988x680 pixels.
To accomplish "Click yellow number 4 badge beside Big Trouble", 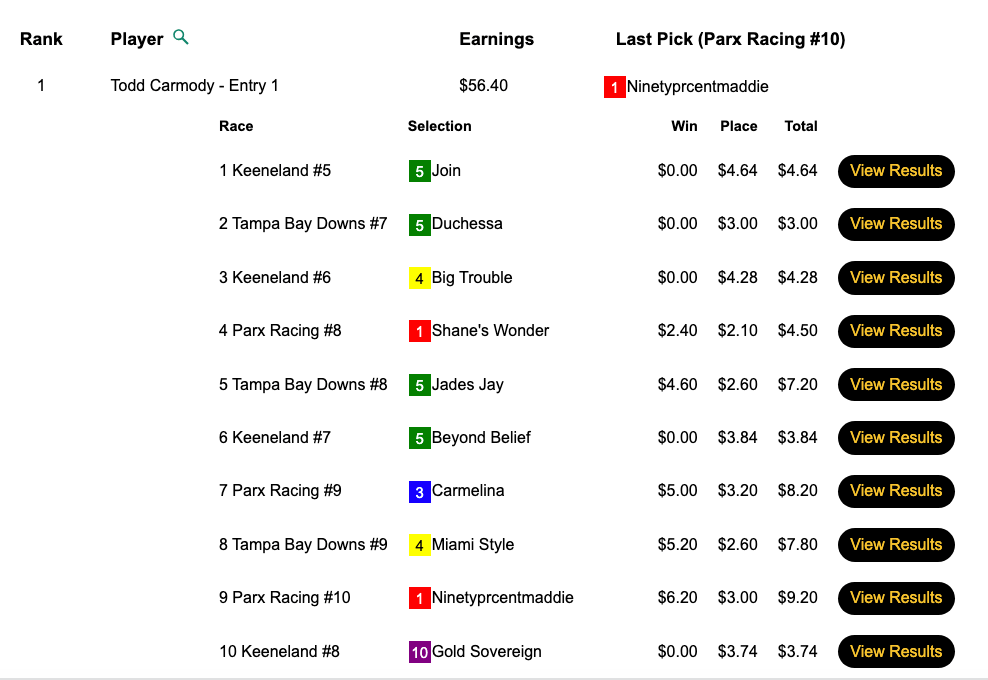I will coord(419,278).
